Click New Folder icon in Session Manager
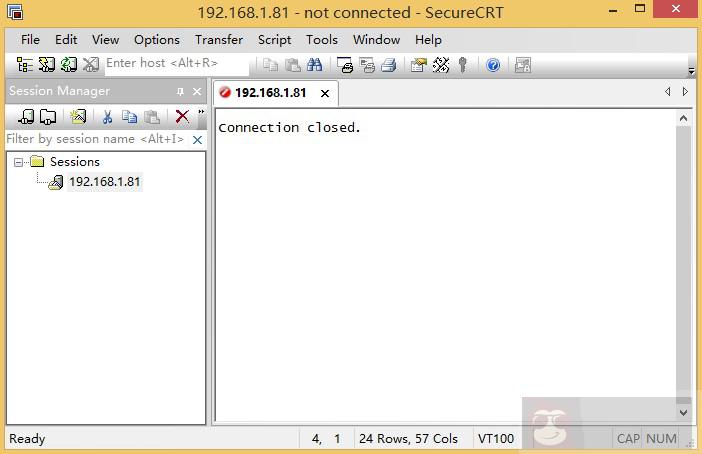This screenshot has width=702, height=454. coord(48,117)
